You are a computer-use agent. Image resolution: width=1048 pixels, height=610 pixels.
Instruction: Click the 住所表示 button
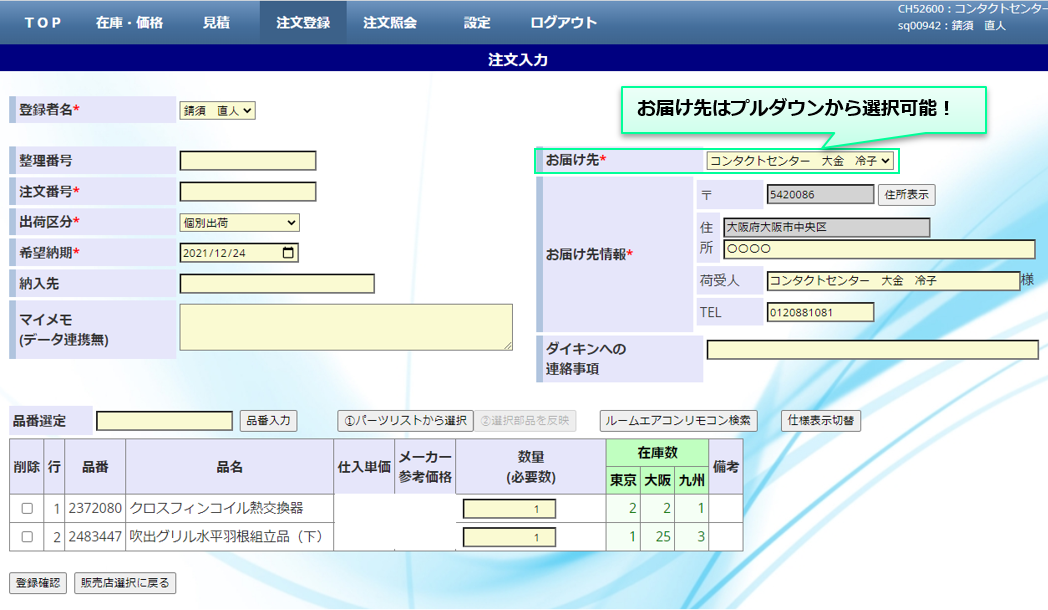pos(907,195)
